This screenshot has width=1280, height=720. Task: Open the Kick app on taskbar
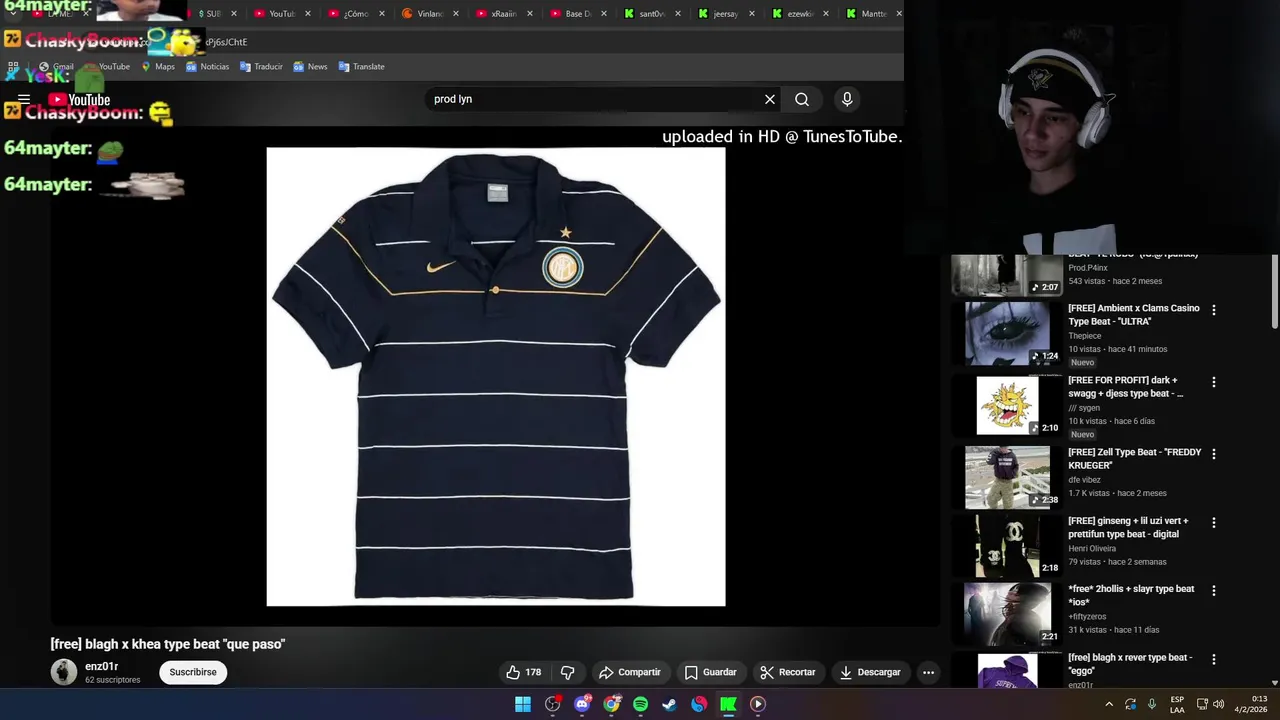(x=728, y=704)
